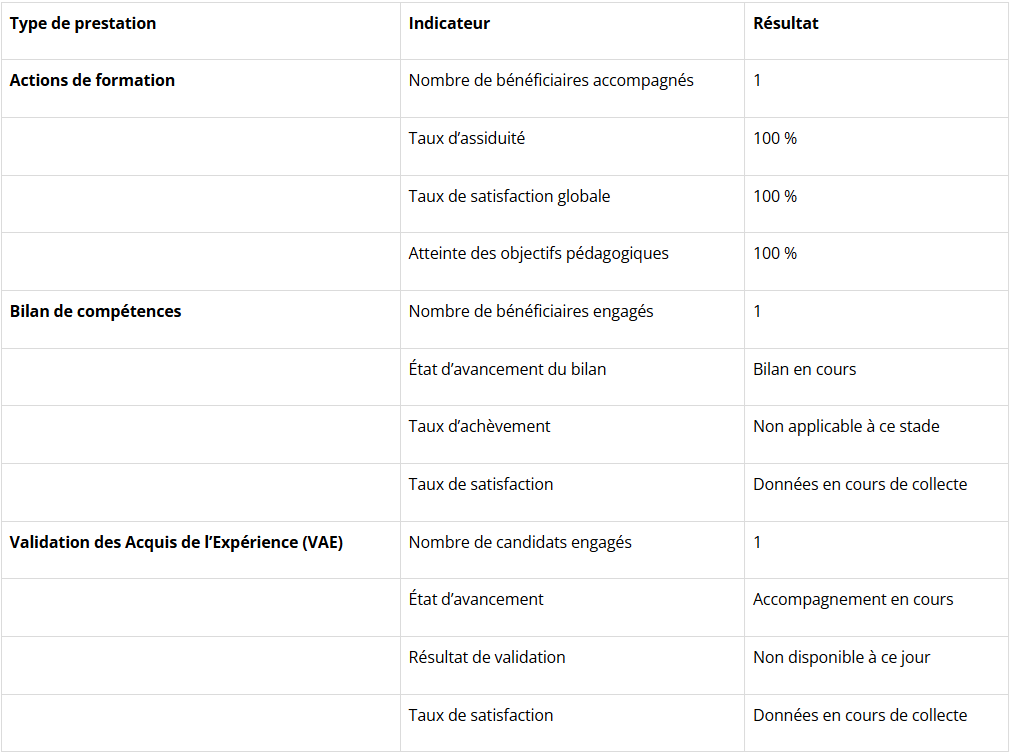The height and width of the screenshot is (753, 1011).
Task: Click the 100 % result for "Taux d'assiduité"
Action: pyautogui.click(x=775, y=138)
